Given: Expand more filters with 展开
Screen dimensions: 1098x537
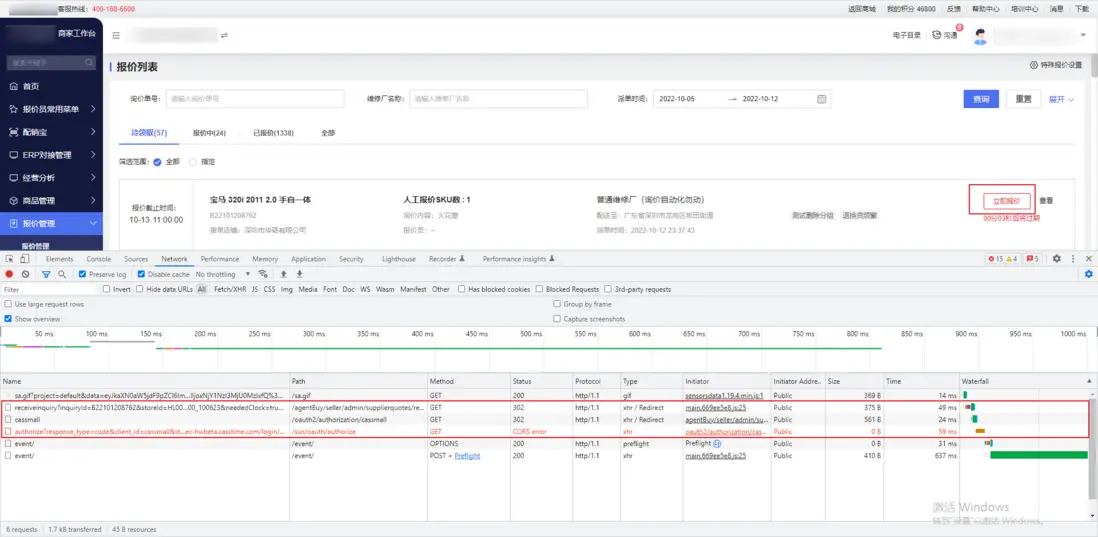Looking at the screenshot, I should click(x=1060, y=99).
